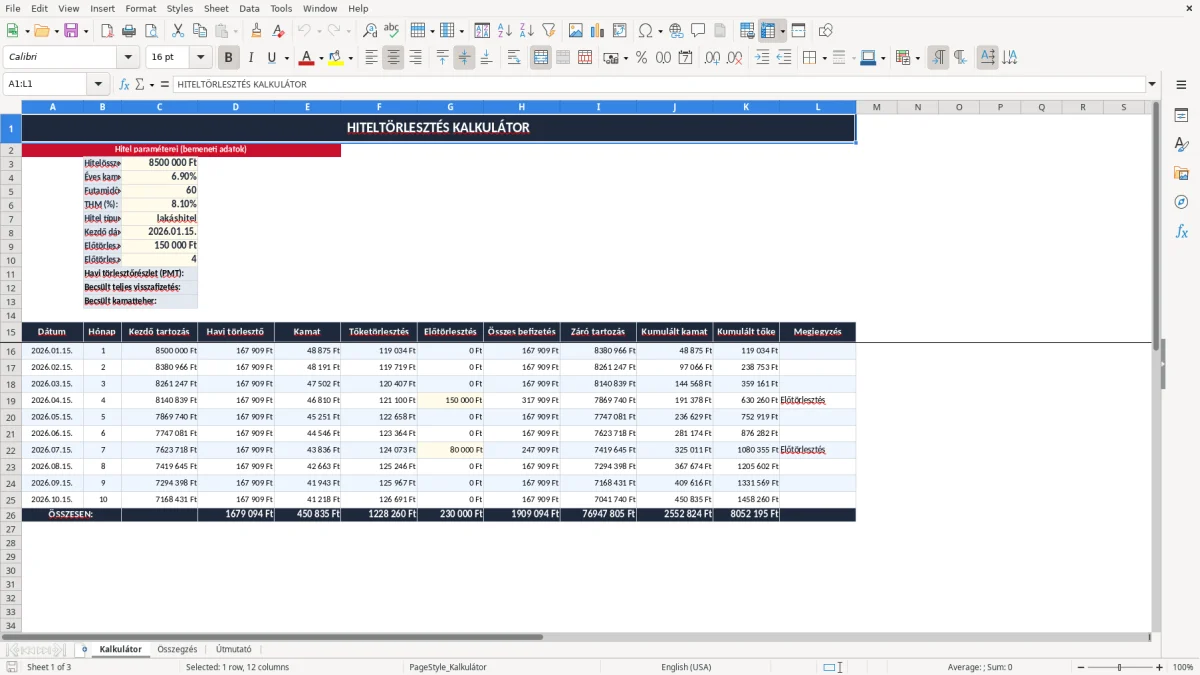Toggle Merge and Center Cells
The image size is (1200, 675).
[541, 58]
